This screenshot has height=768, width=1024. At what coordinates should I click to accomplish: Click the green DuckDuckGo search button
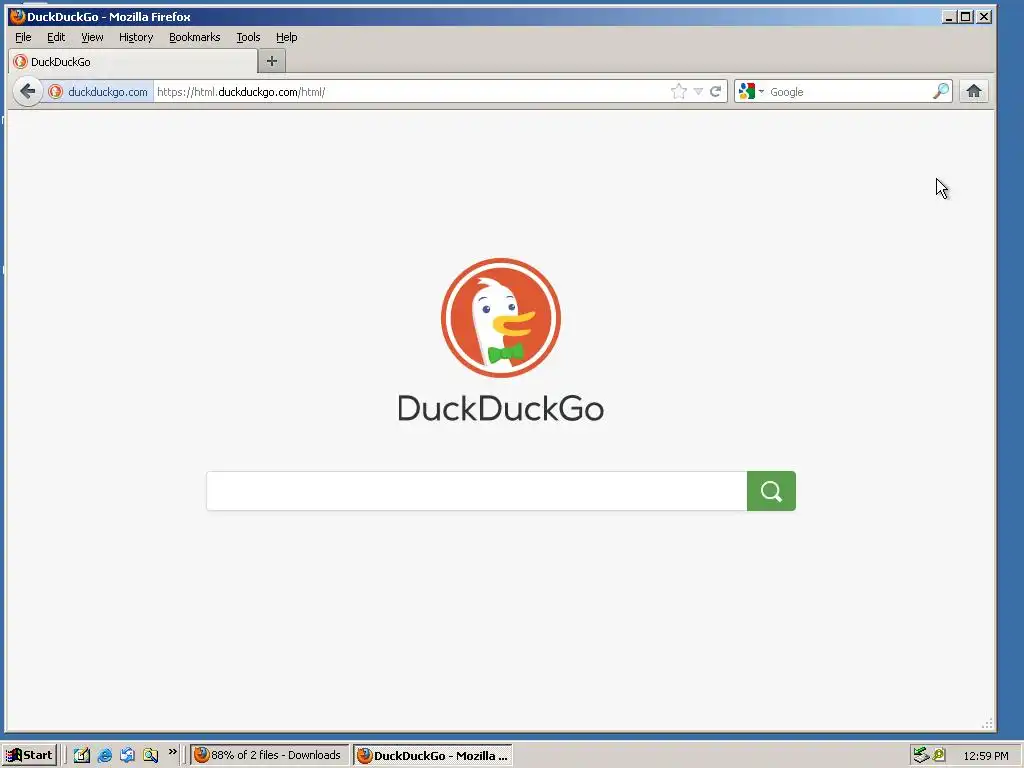tap(771, 491)
